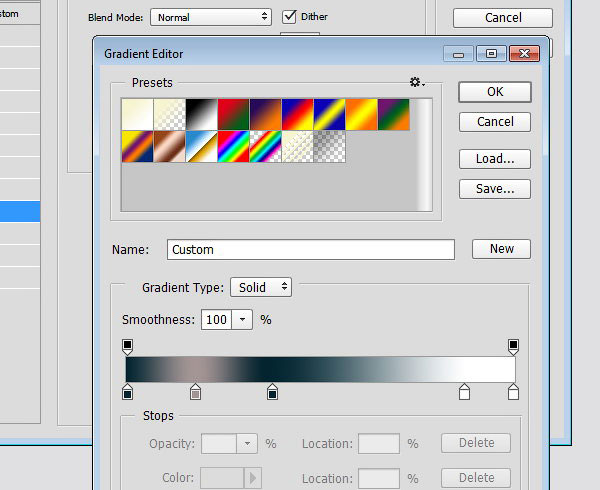This screenshot has height=490, width=600.
Task: Select the middle dark teal color stop
Action: click(x=272, y=392)
